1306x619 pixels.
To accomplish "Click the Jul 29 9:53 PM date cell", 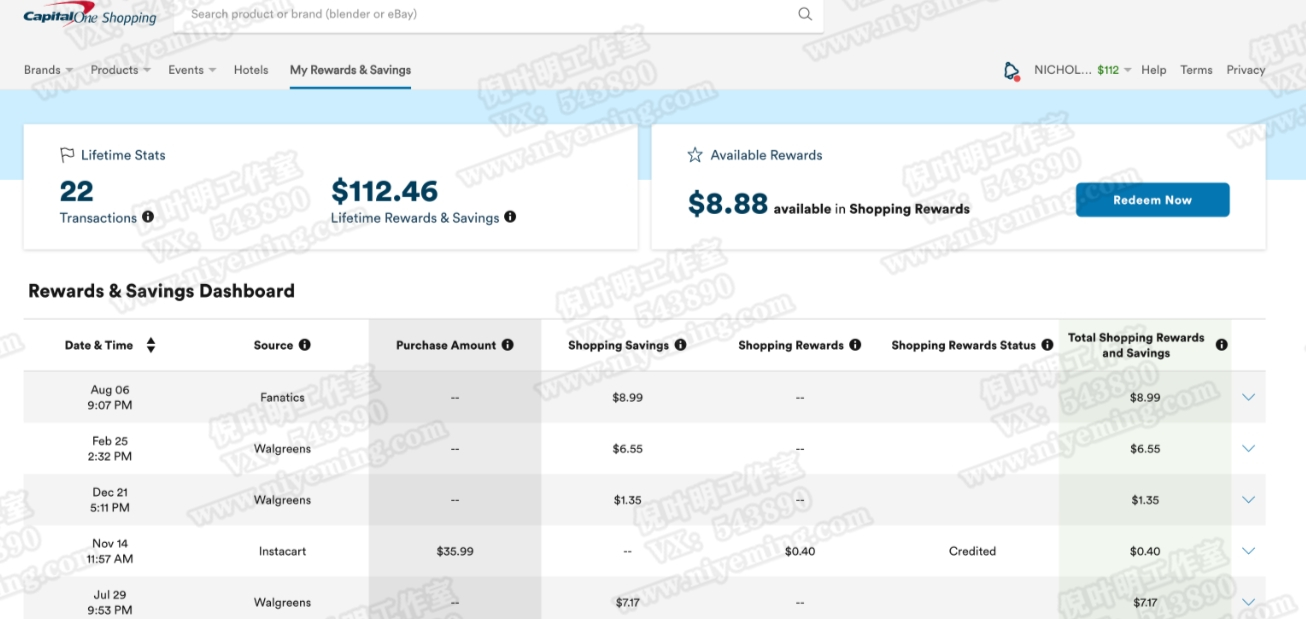I will pyautogui.click(x=110, y=602).
